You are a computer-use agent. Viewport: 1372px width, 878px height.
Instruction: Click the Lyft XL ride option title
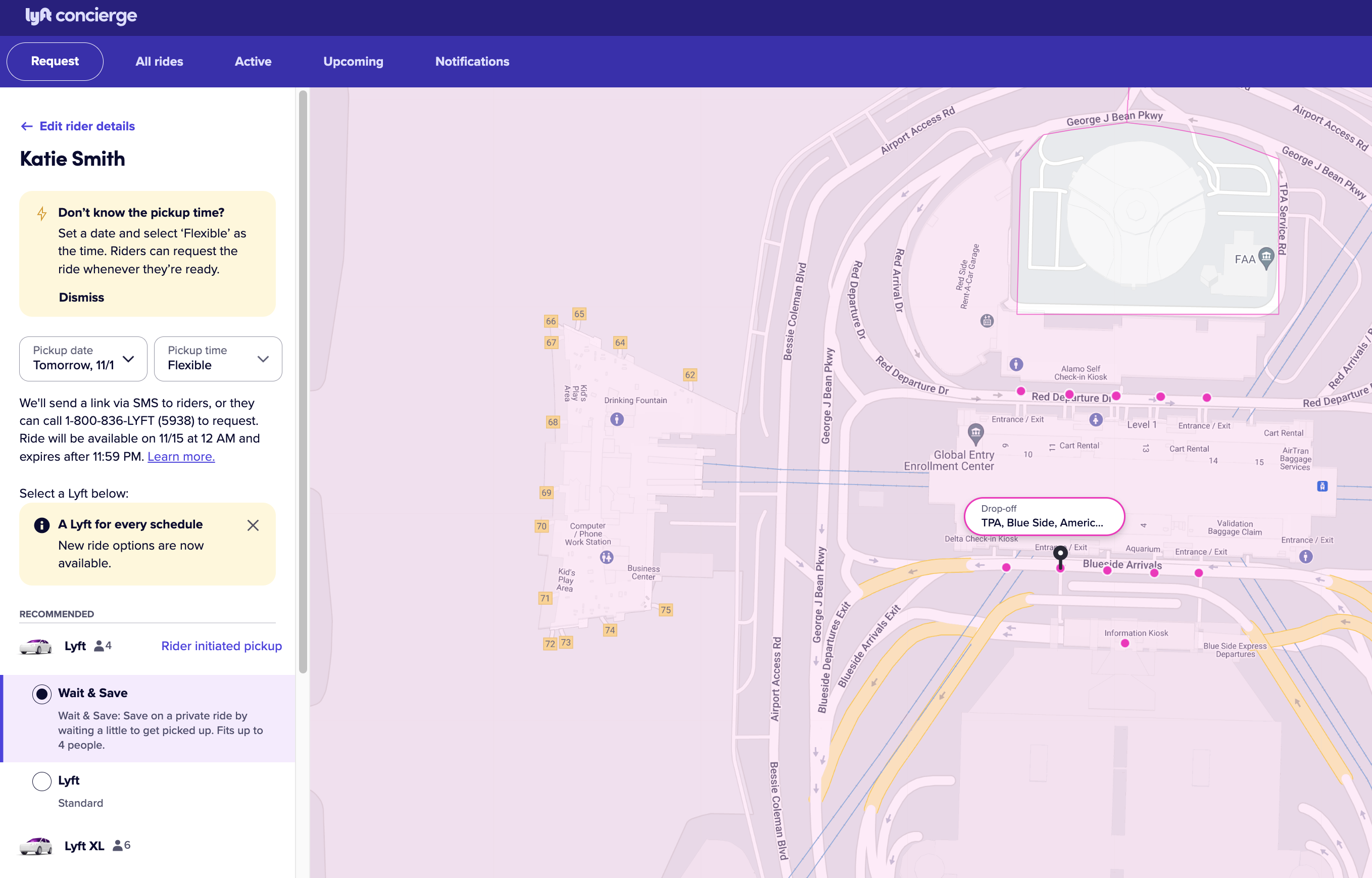pyautogui.click(x=84, y=846)
